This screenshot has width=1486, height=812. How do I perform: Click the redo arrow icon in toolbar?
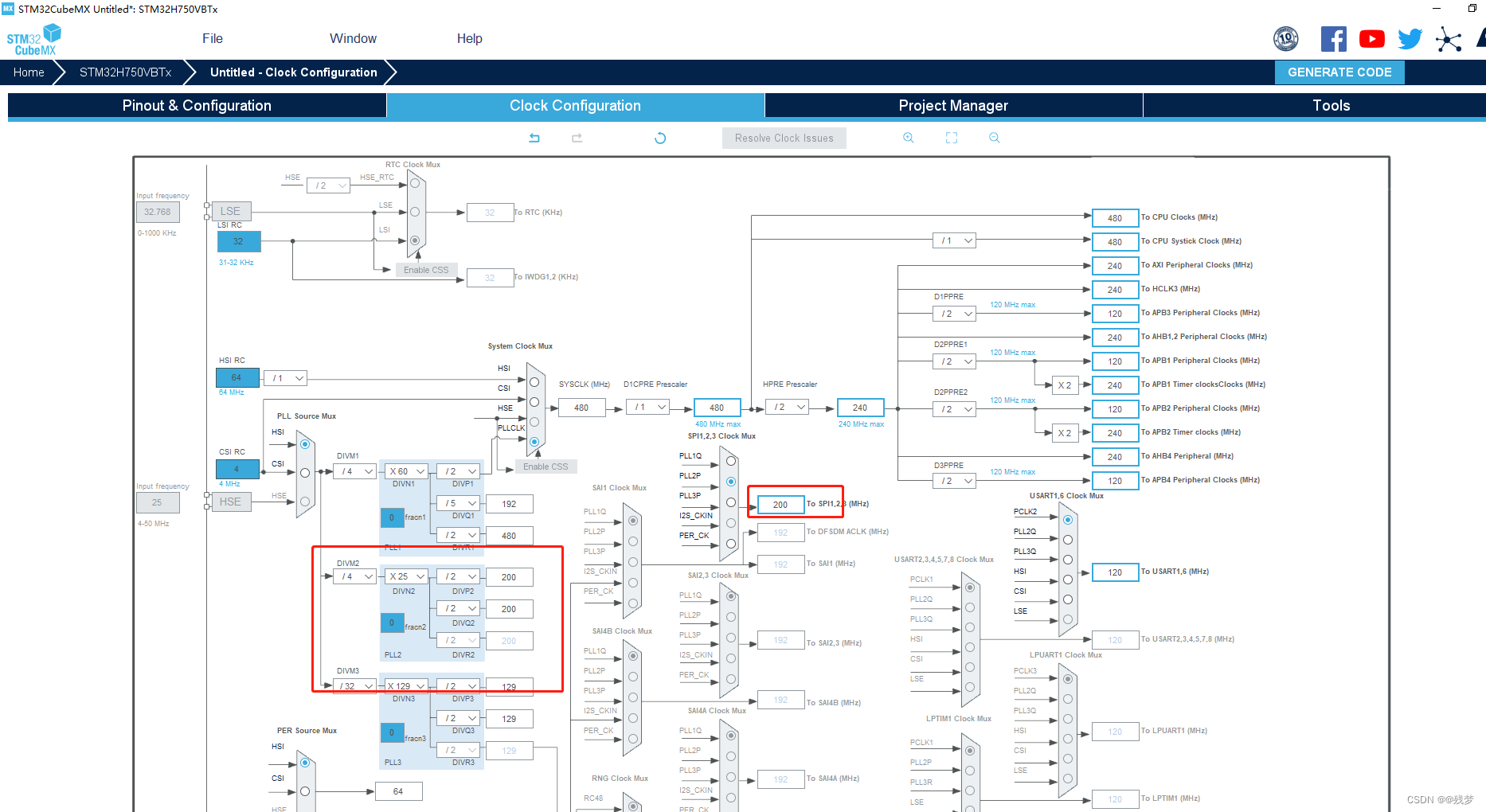coord(577,138)
